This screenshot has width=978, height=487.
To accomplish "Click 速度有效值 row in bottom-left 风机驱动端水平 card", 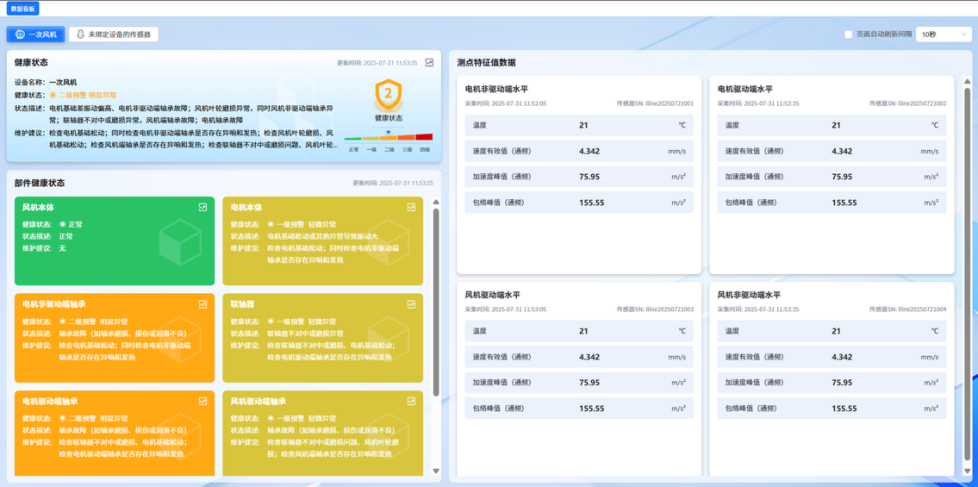I will click(x=579, y=357).
